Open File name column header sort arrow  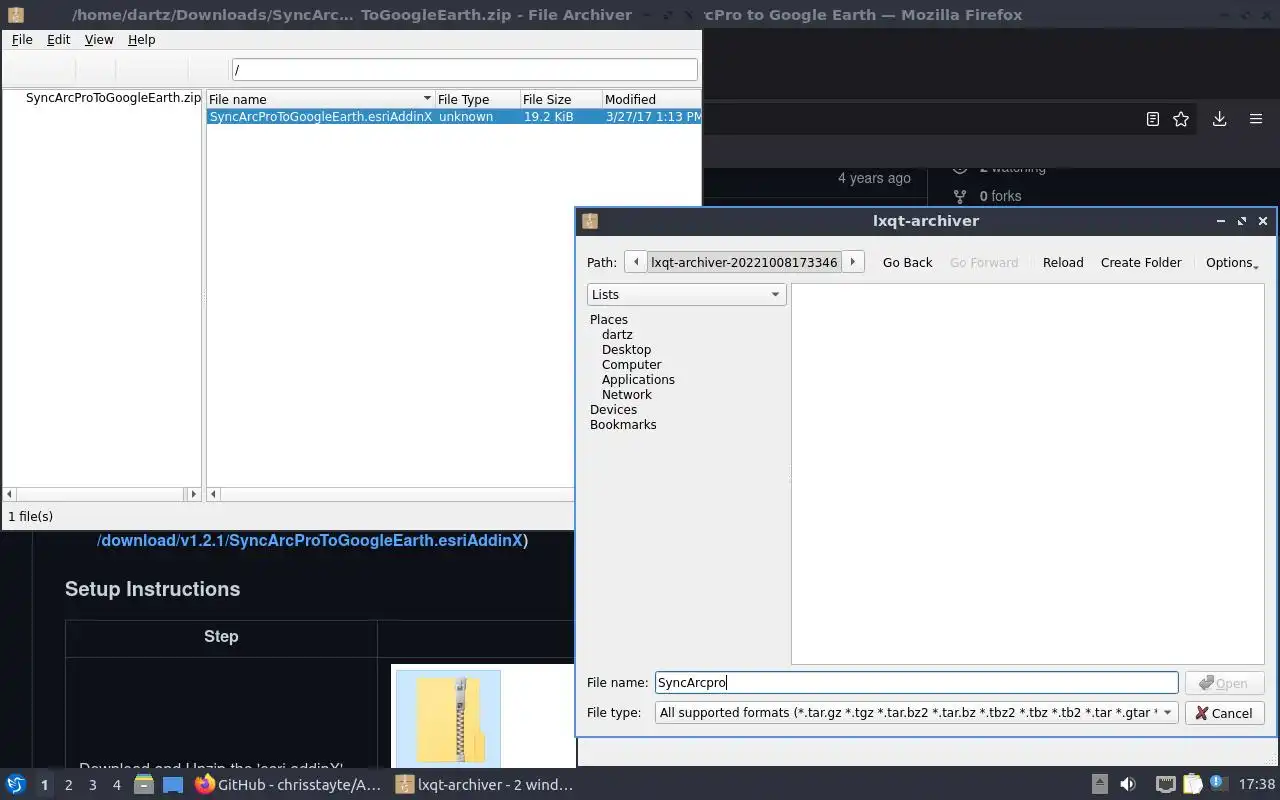coord(427,99)
